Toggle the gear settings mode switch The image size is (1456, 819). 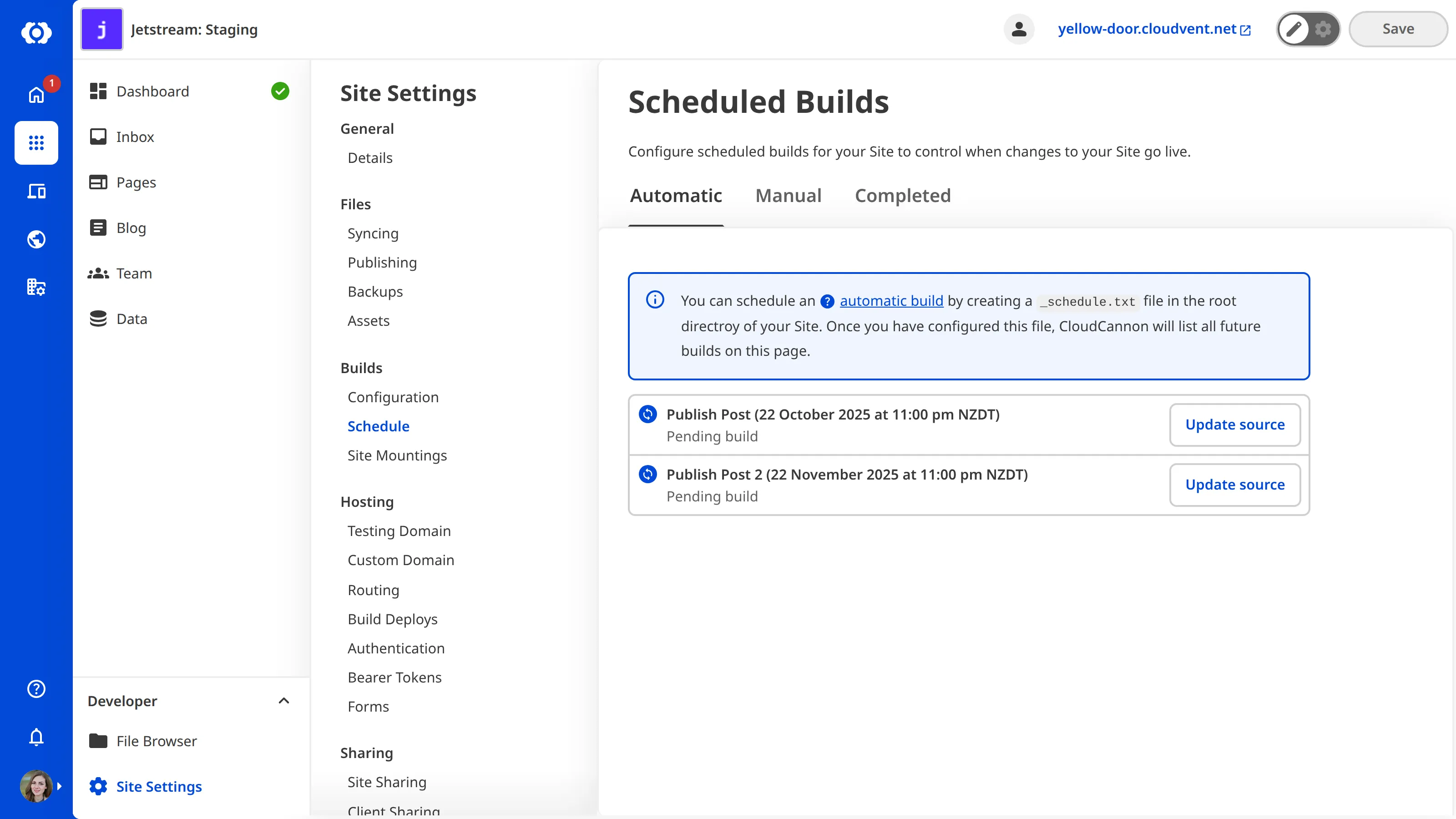click(x=1323, y=29)
